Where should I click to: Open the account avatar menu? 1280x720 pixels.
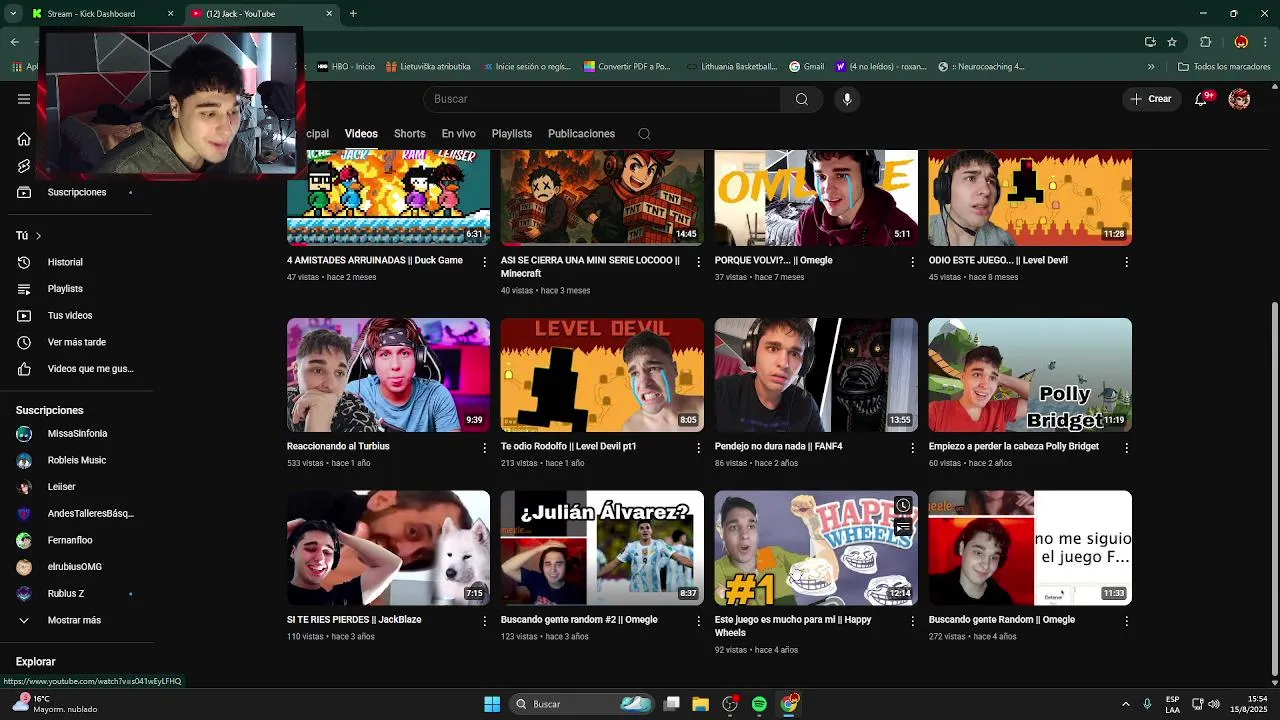[1239, 99]
